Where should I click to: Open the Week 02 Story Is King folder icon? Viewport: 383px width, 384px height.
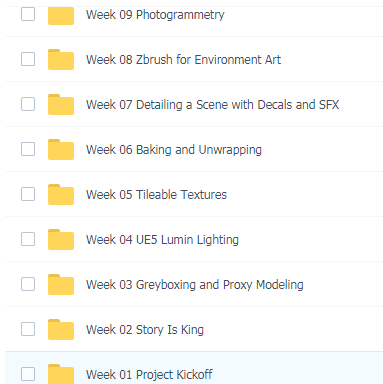(x=61, y=330)
